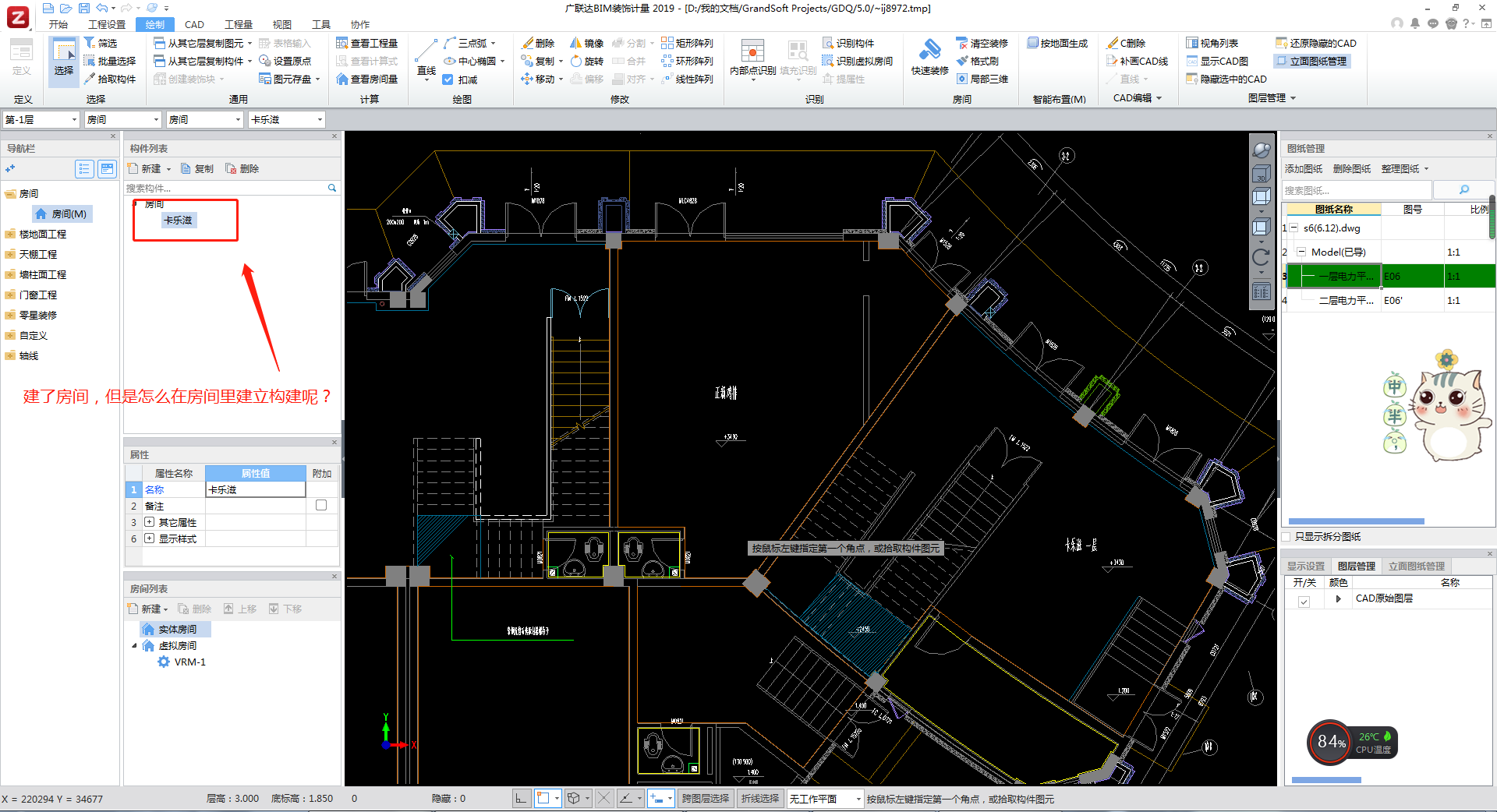
Task: Click 还原隐藏的CAD icon
Action: coord(1316,43)
